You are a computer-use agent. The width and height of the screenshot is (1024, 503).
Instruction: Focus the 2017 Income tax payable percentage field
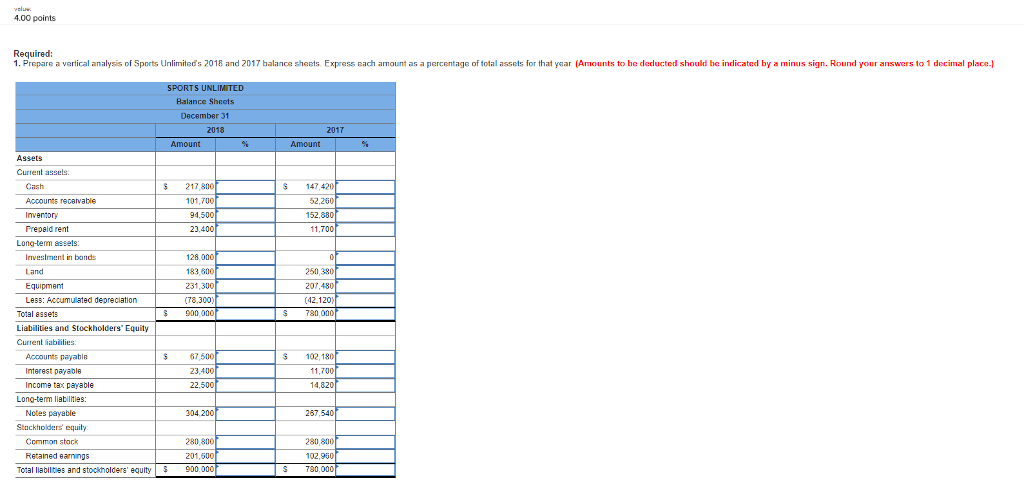(x=366, y=385)
